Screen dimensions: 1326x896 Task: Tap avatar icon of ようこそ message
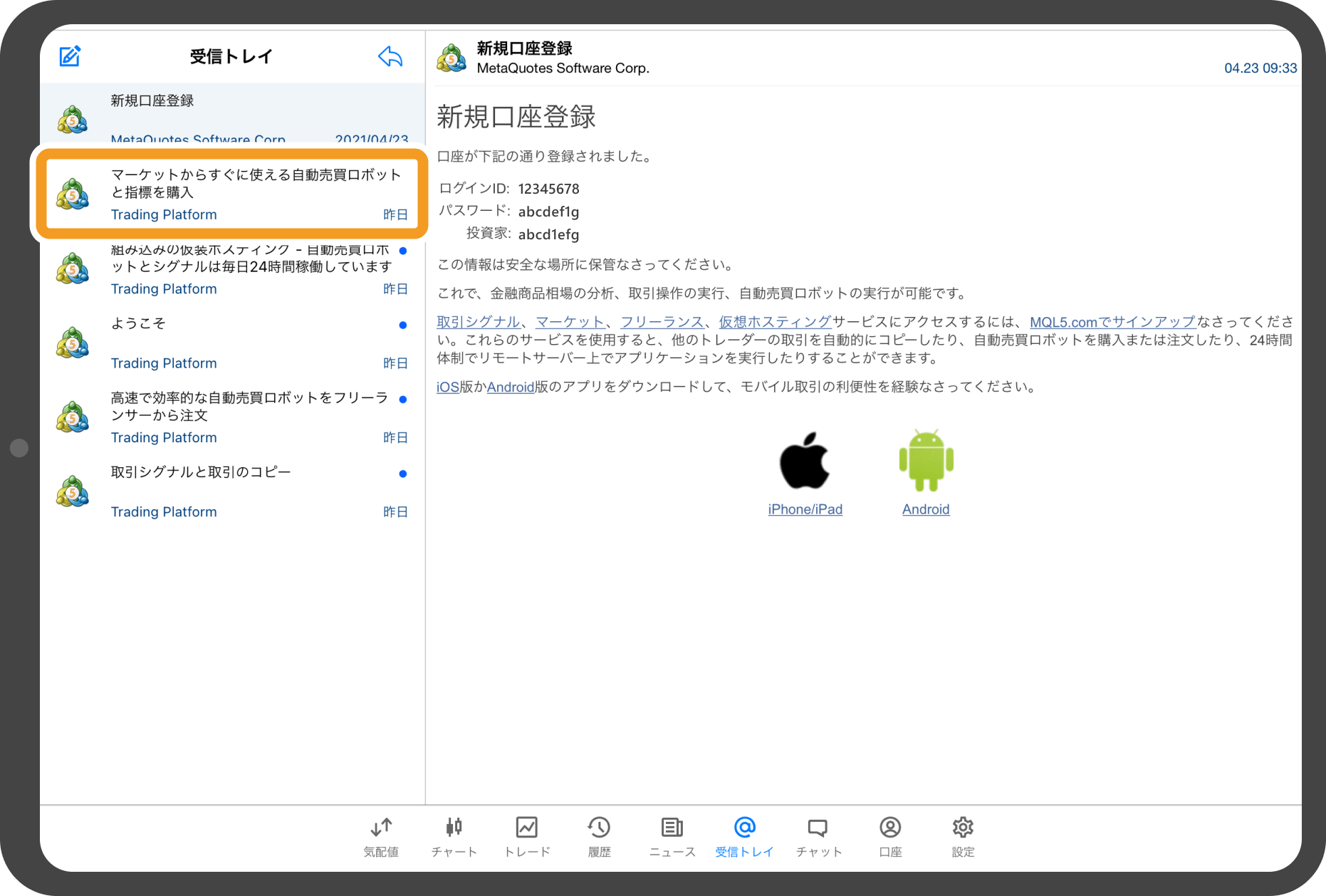(73, 343)
